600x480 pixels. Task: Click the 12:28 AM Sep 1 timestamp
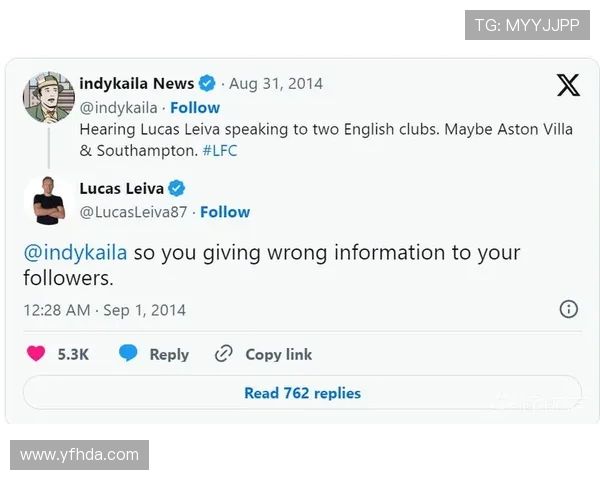click(x=104, y=310)
